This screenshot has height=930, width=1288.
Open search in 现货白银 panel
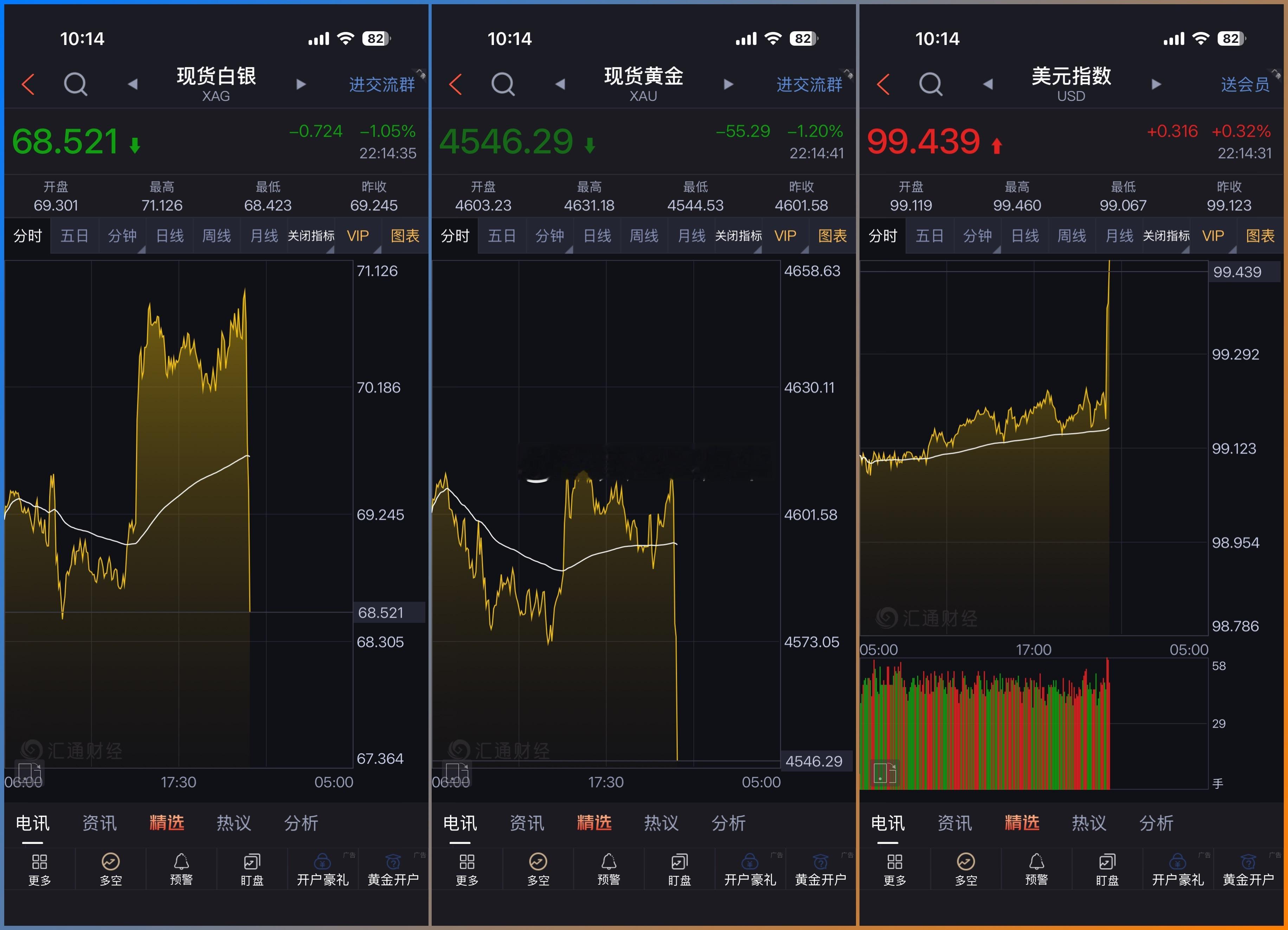75,84
